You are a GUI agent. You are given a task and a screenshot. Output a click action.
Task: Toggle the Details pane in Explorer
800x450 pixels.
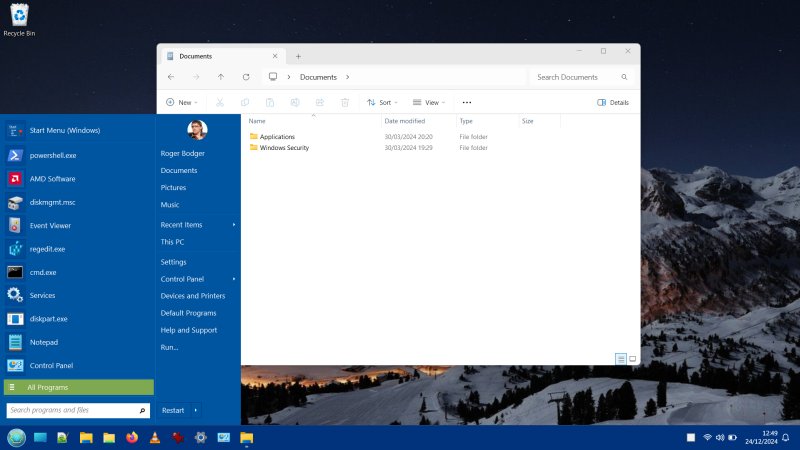pos(613,102)
